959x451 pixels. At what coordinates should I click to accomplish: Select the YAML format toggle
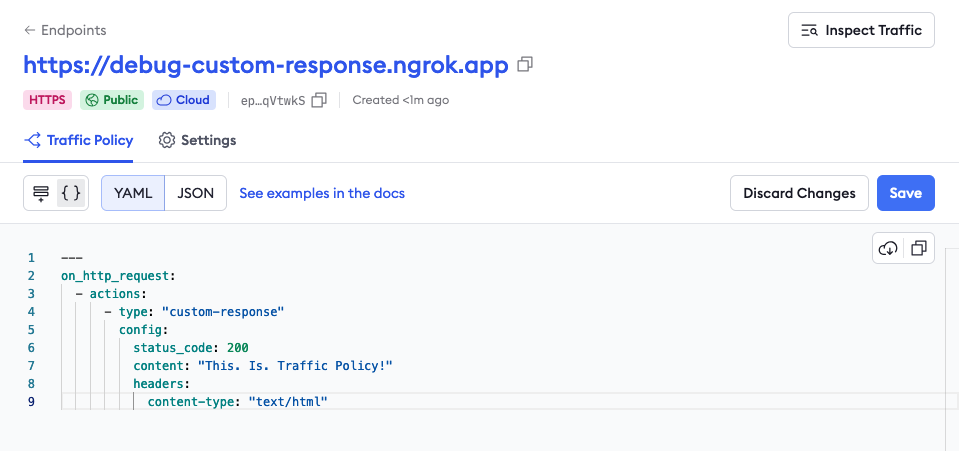tap(133, 193)
